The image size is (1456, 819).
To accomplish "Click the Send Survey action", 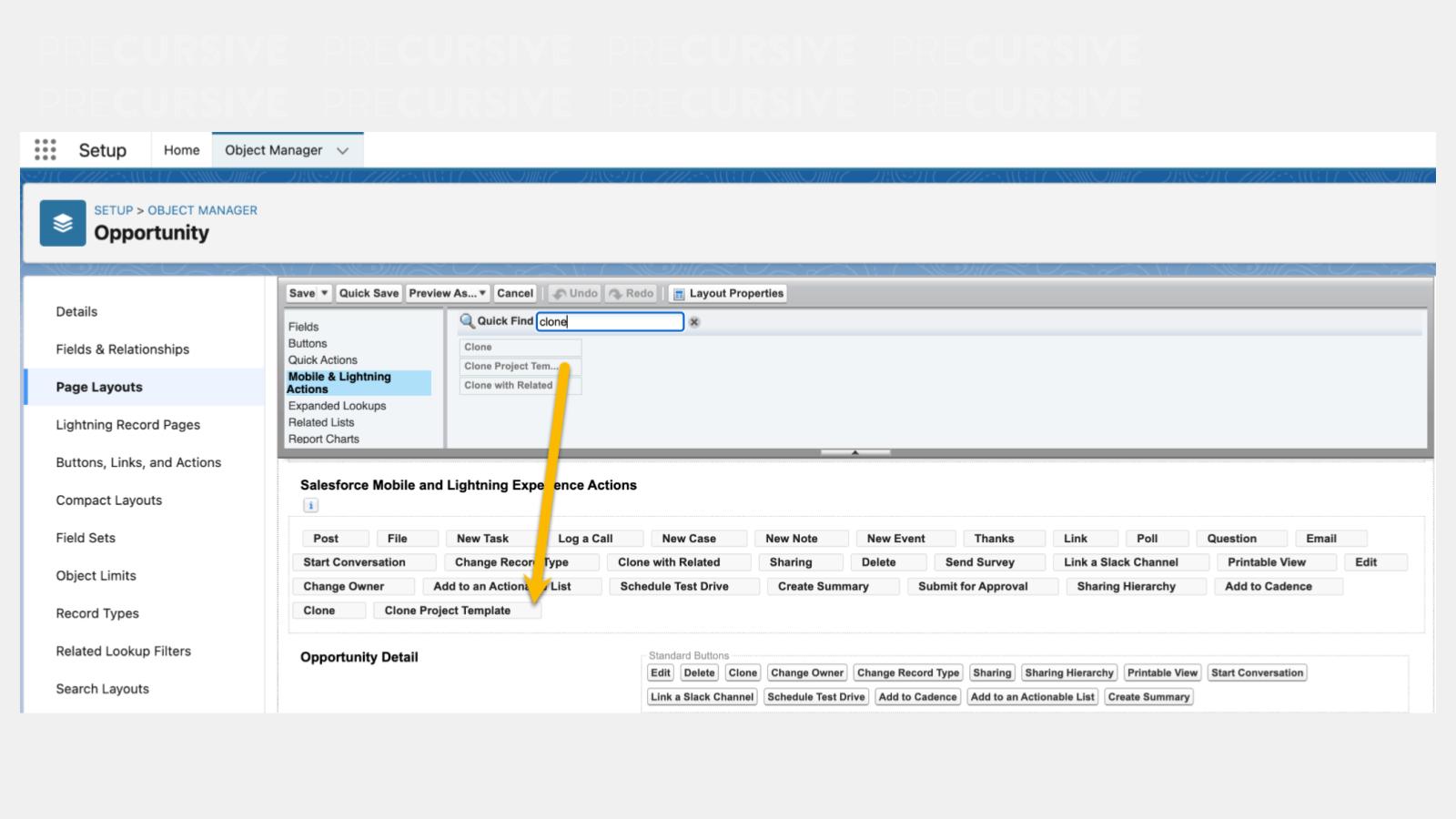I will [989, 562].
